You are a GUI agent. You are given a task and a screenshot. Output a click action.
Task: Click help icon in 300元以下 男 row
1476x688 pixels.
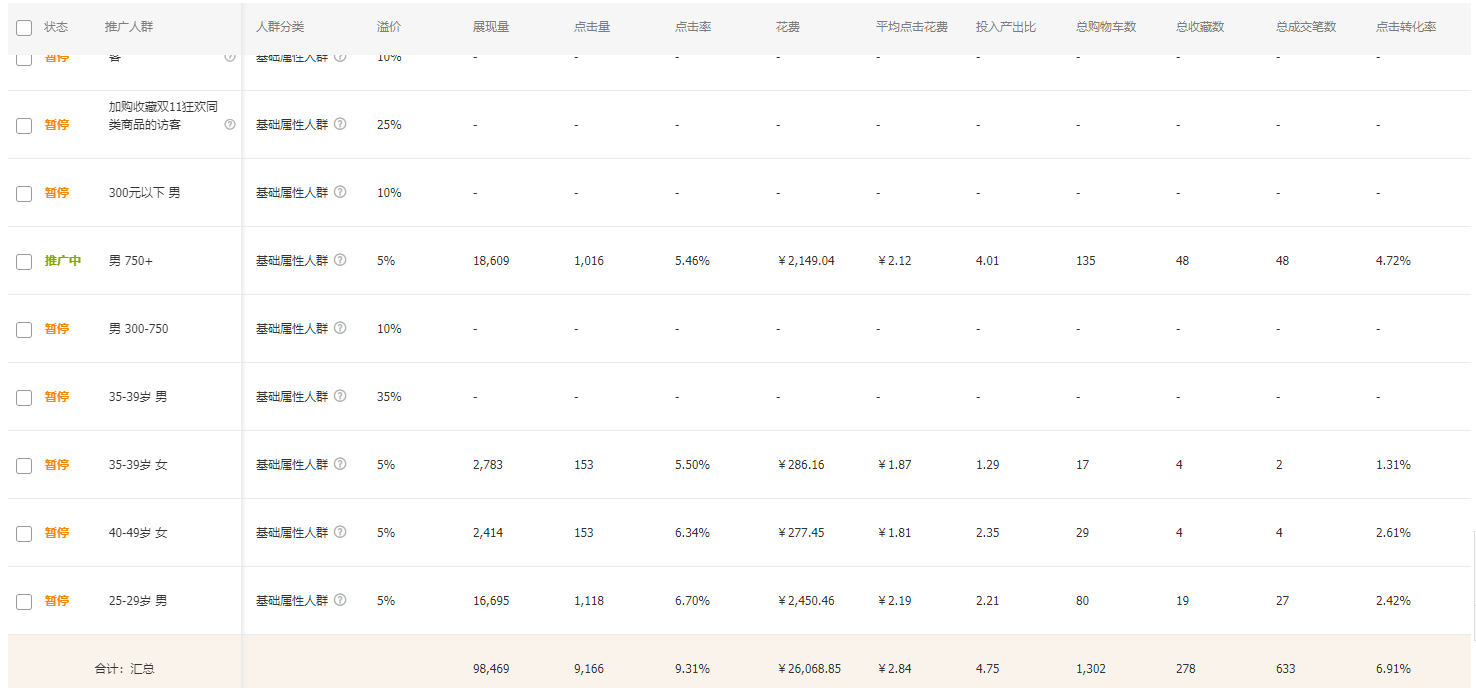click(x=340, y=192)
